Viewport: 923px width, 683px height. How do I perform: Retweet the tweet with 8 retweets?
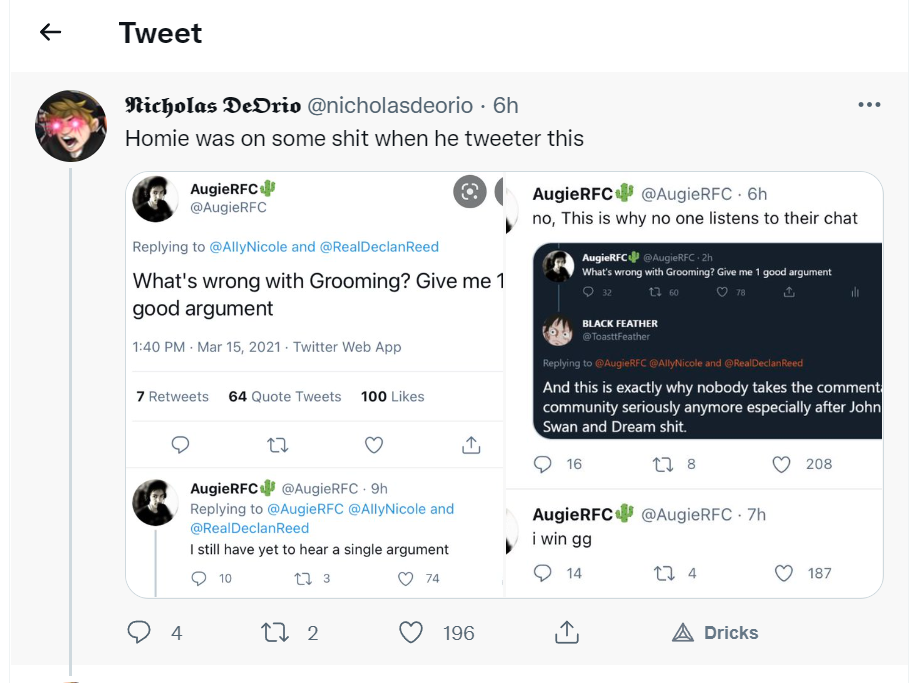(663, 465)
